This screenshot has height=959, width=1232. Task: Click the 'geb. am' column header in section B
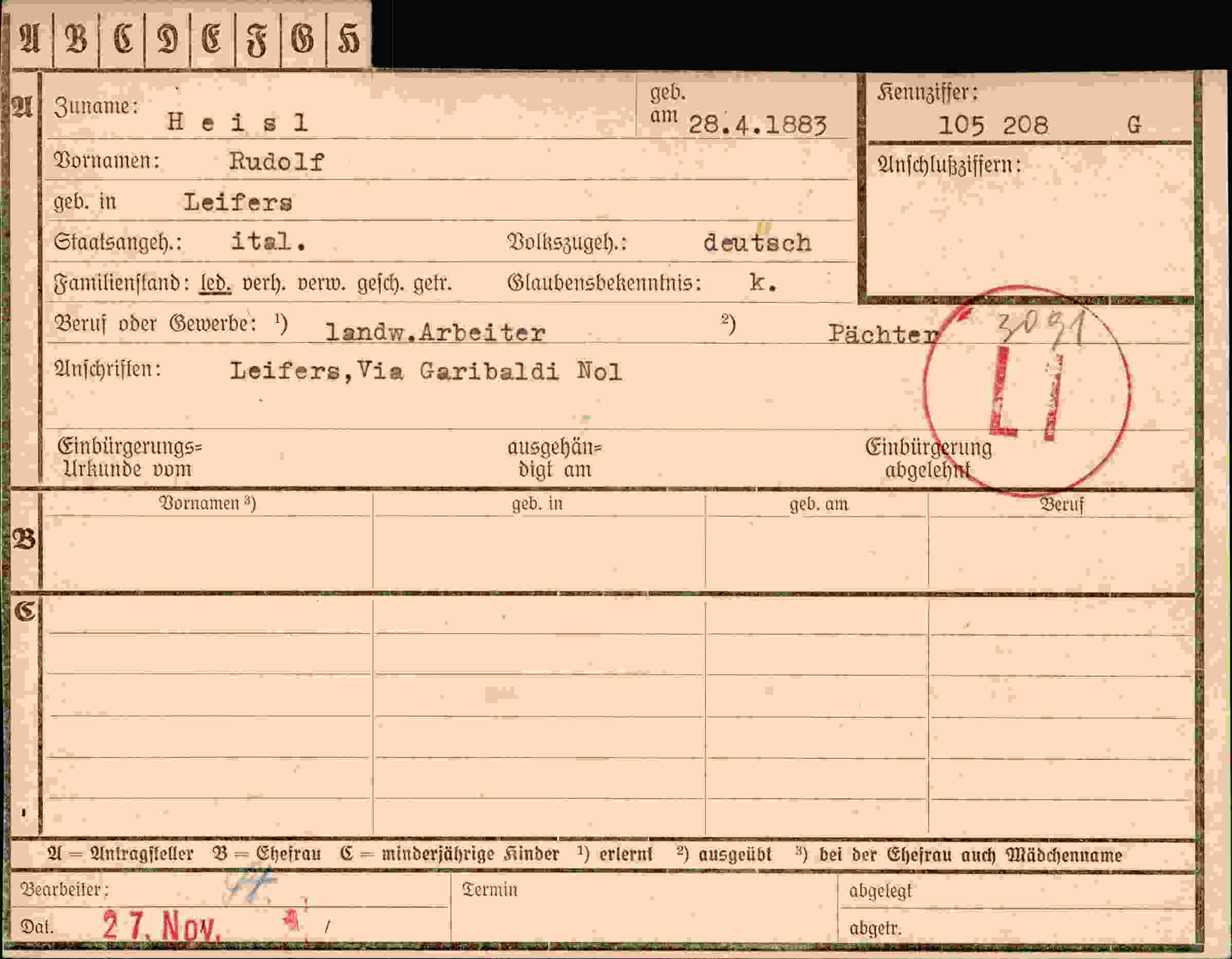pos(819,504)
